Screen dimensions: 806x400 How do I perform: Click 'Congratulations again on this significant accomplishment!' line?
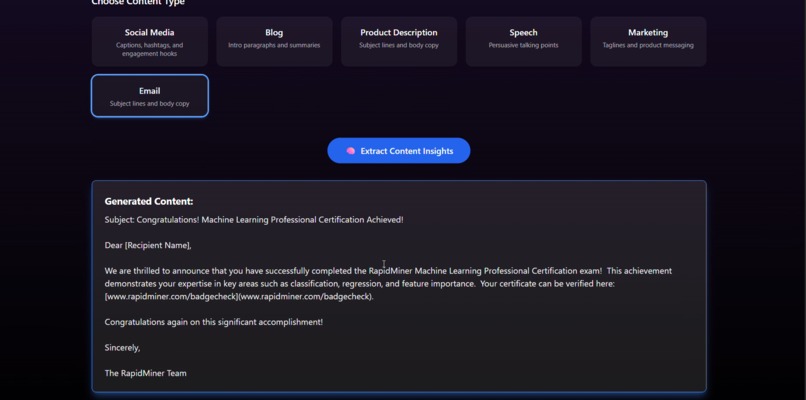click(x=214, y=322)
